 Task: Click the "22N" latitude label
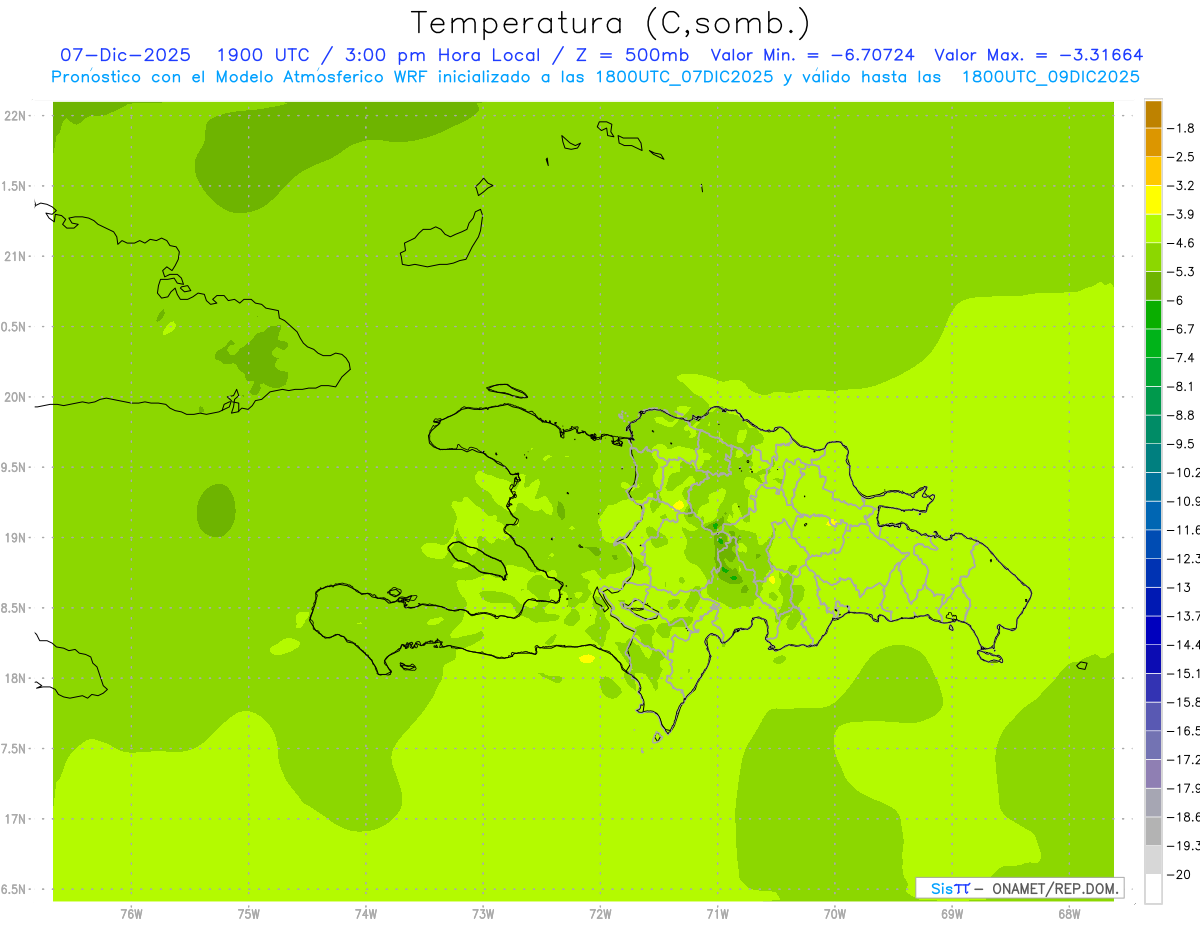(x=14, y=116)
